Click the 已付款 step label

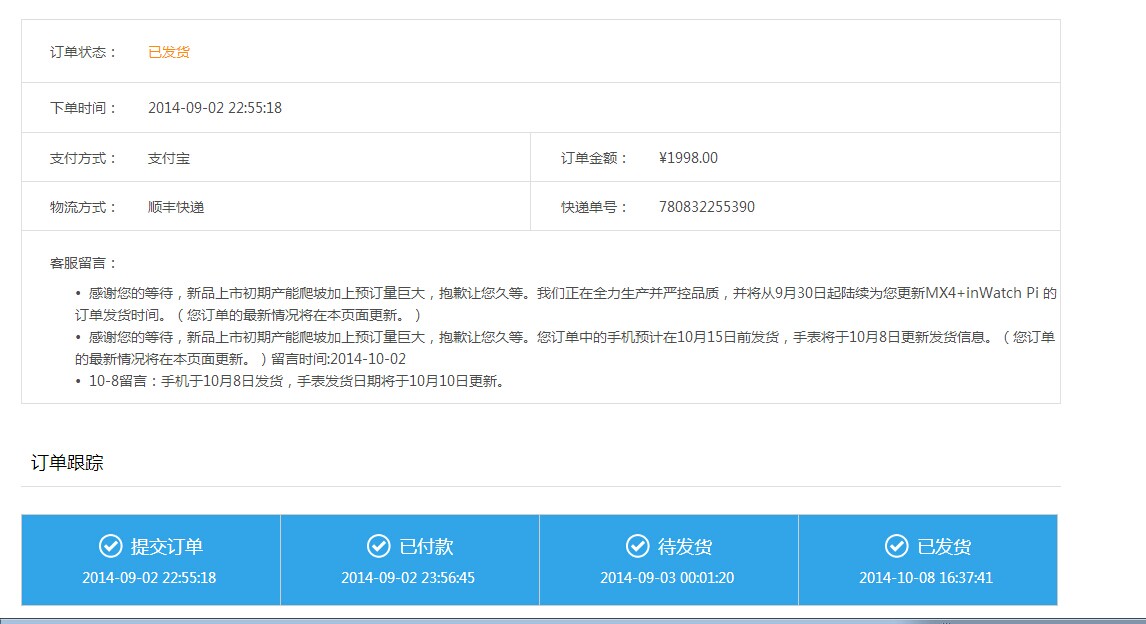[x=426, y=547]
